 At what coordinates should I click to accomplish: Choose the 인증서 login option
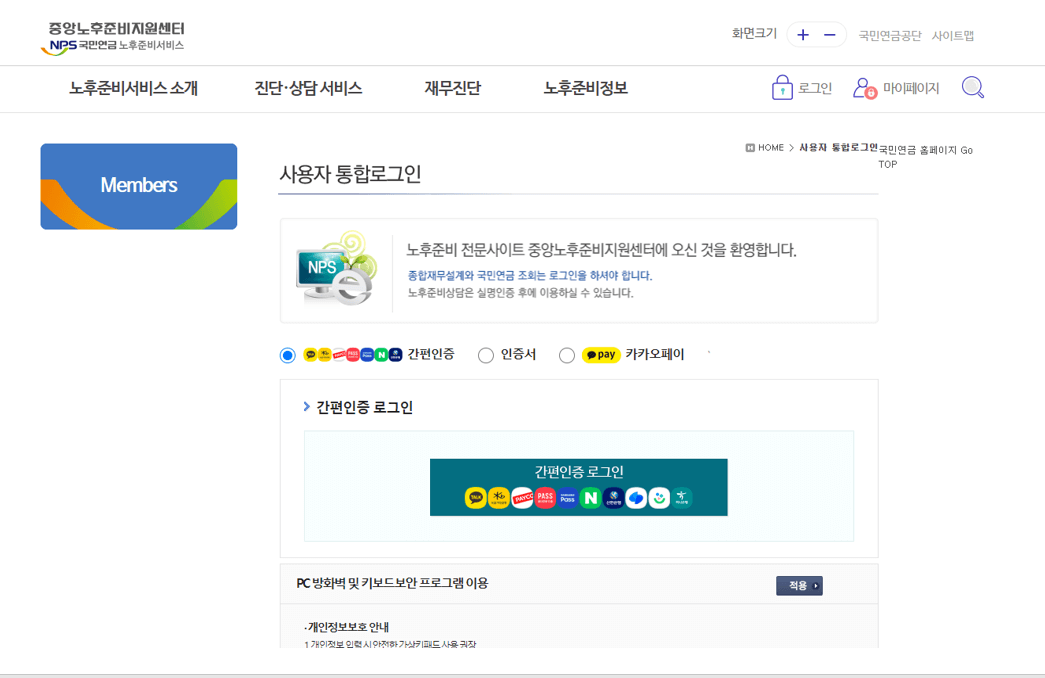tap(485, 355)
